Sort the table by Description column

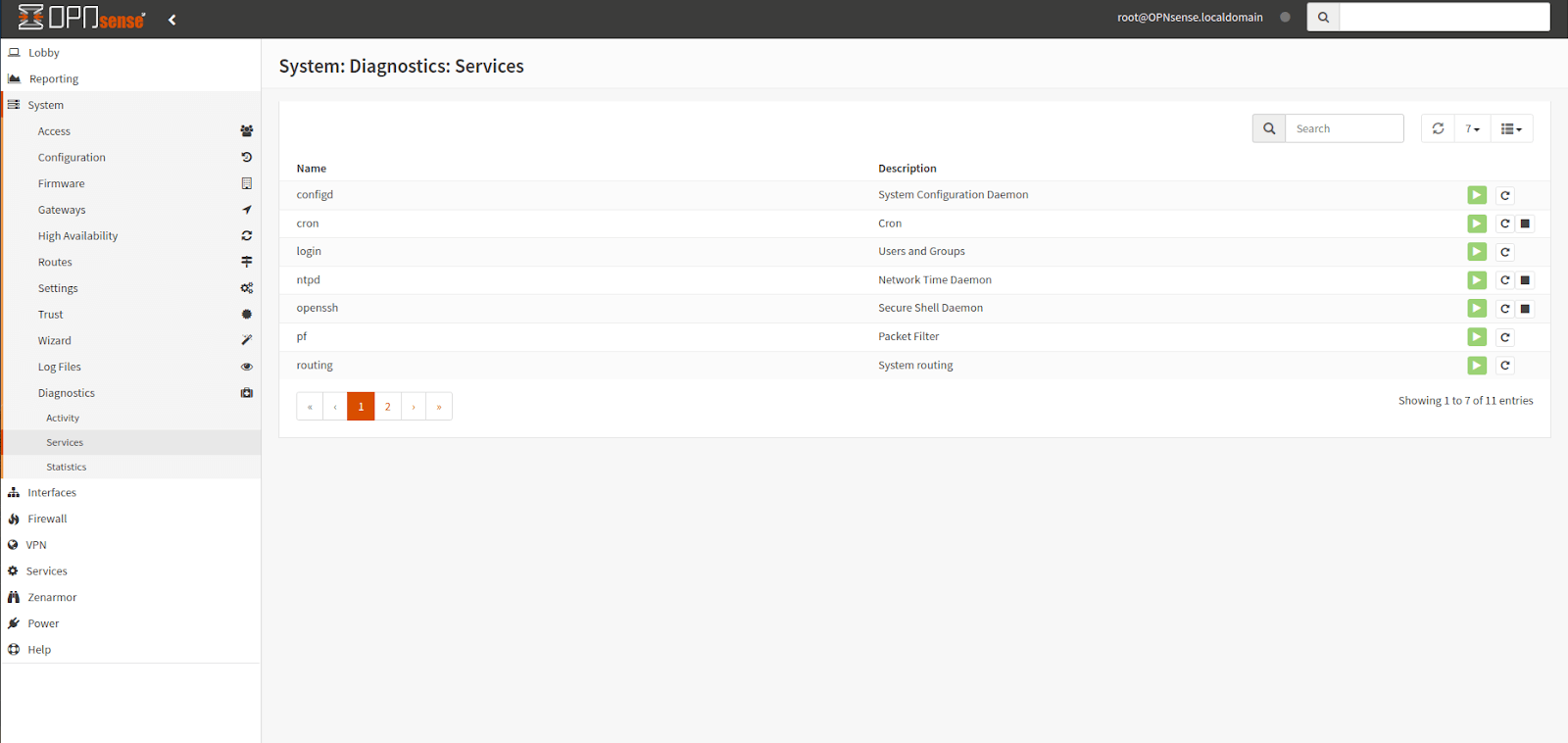coord(907,169)
